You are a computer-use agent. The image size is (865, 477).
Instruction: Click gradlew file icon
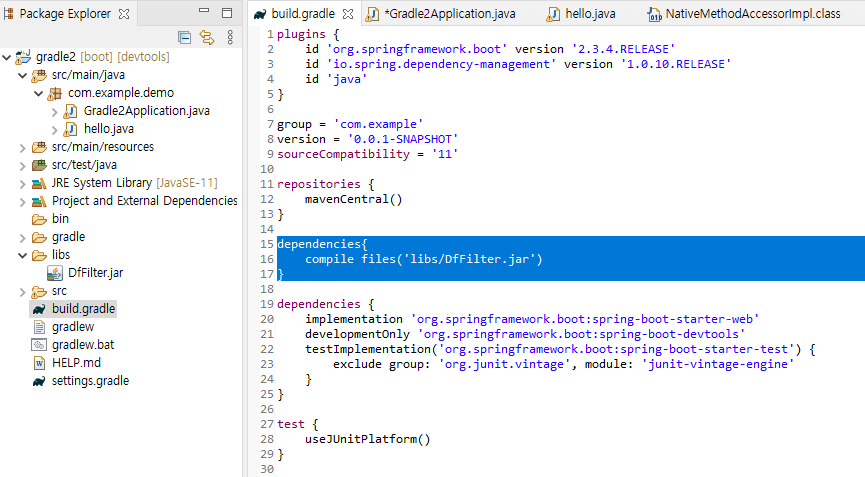click(39, 327)
